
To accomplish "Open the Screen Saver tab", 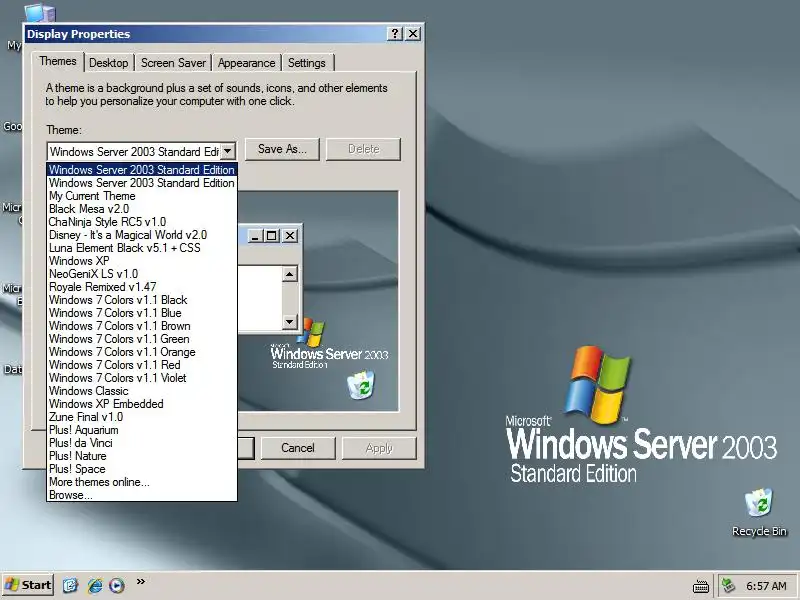I will 173,63.
